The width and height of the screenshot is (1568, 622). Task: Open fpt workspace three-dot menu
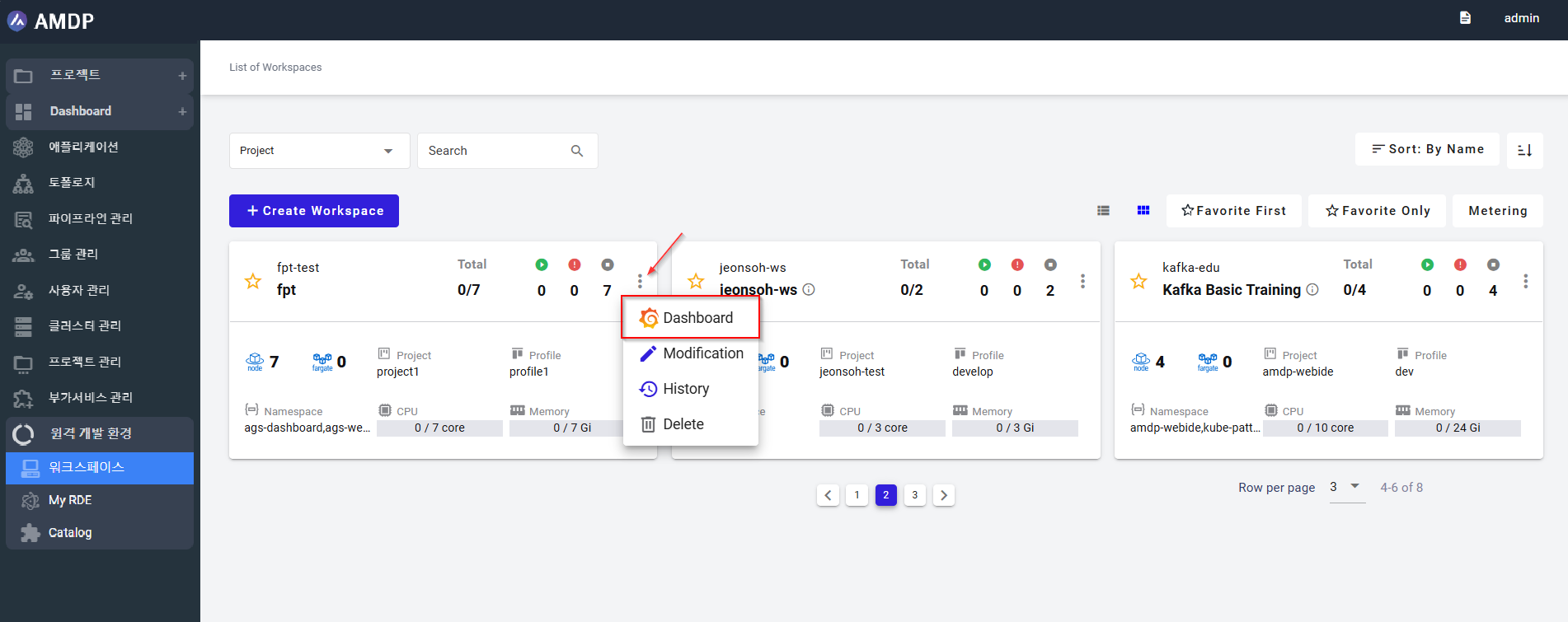click(640, 282)
